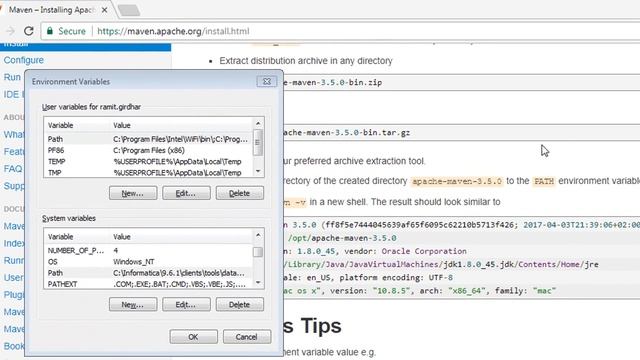Click system variables scrollbar down arrow
Viewport: 640px width, 360px height.
[x=258, y=283]
